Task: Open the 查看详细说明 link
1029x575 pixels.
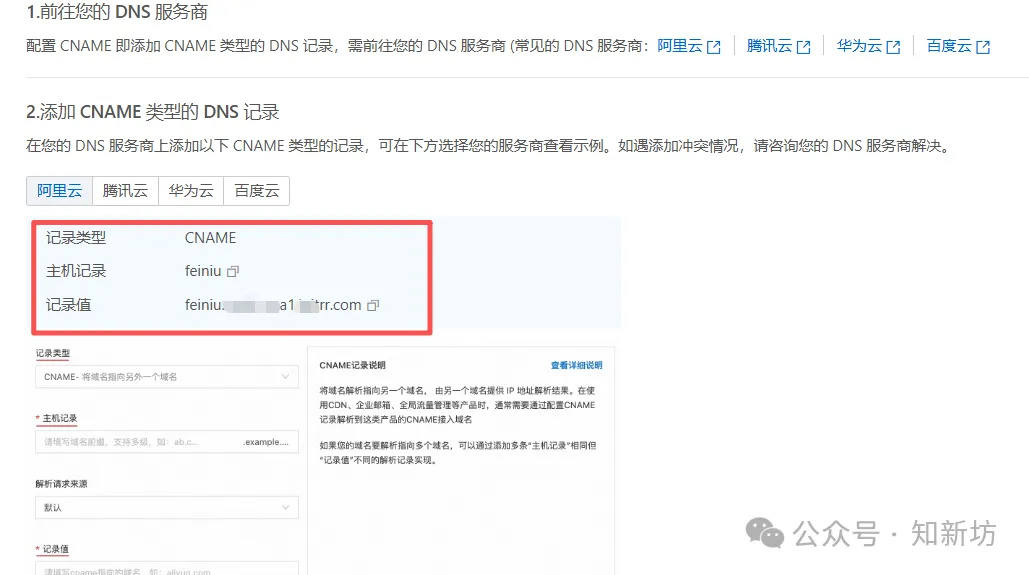Action: [576, 366]
